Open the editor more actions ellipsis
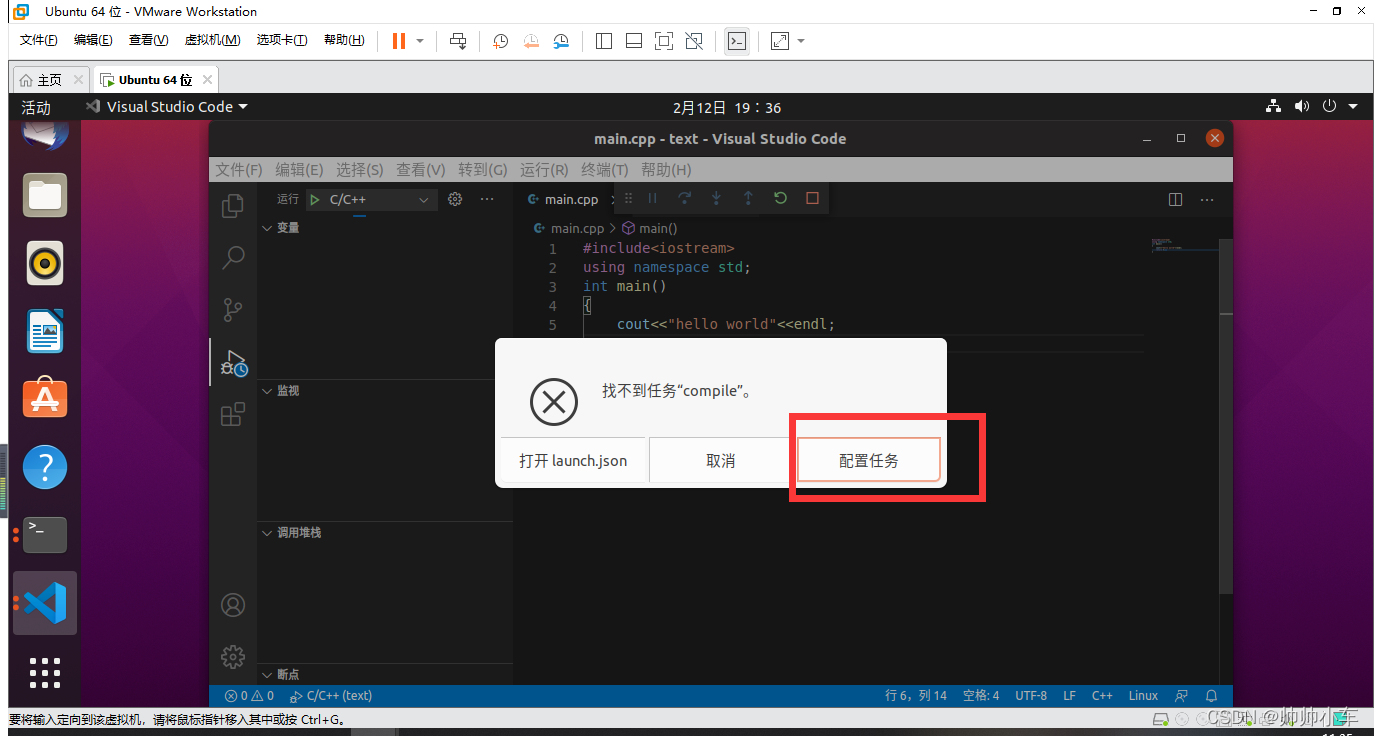Viewport: 1374px width, 736px height. 1209,199
